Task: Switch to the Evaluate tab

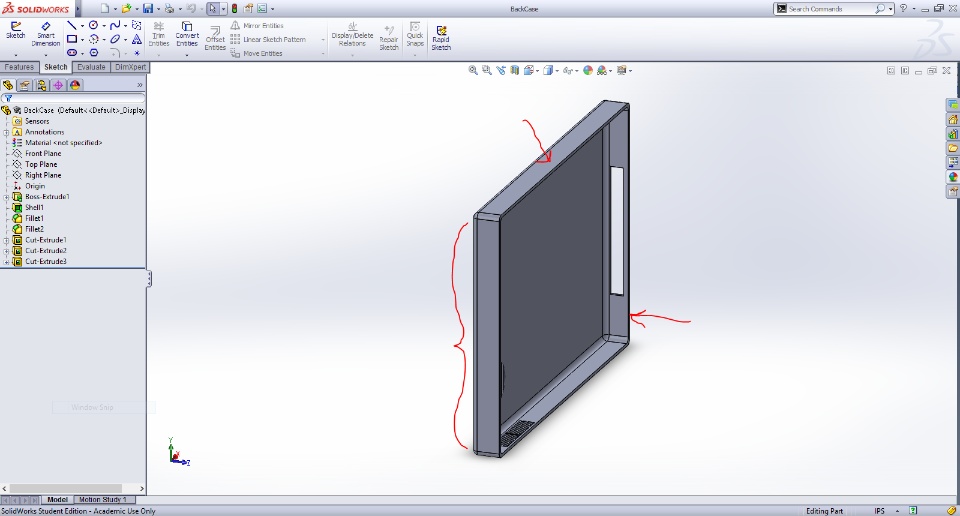Action: pos(91,67)
